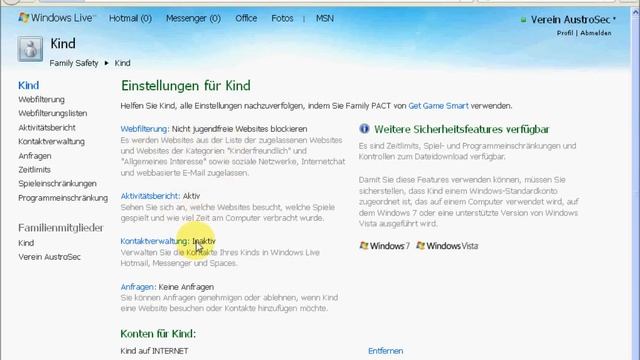Click the 'Nicht jugendfreie Websites blockieren' text
Screen dimensions: 640x360
point(240,129)
